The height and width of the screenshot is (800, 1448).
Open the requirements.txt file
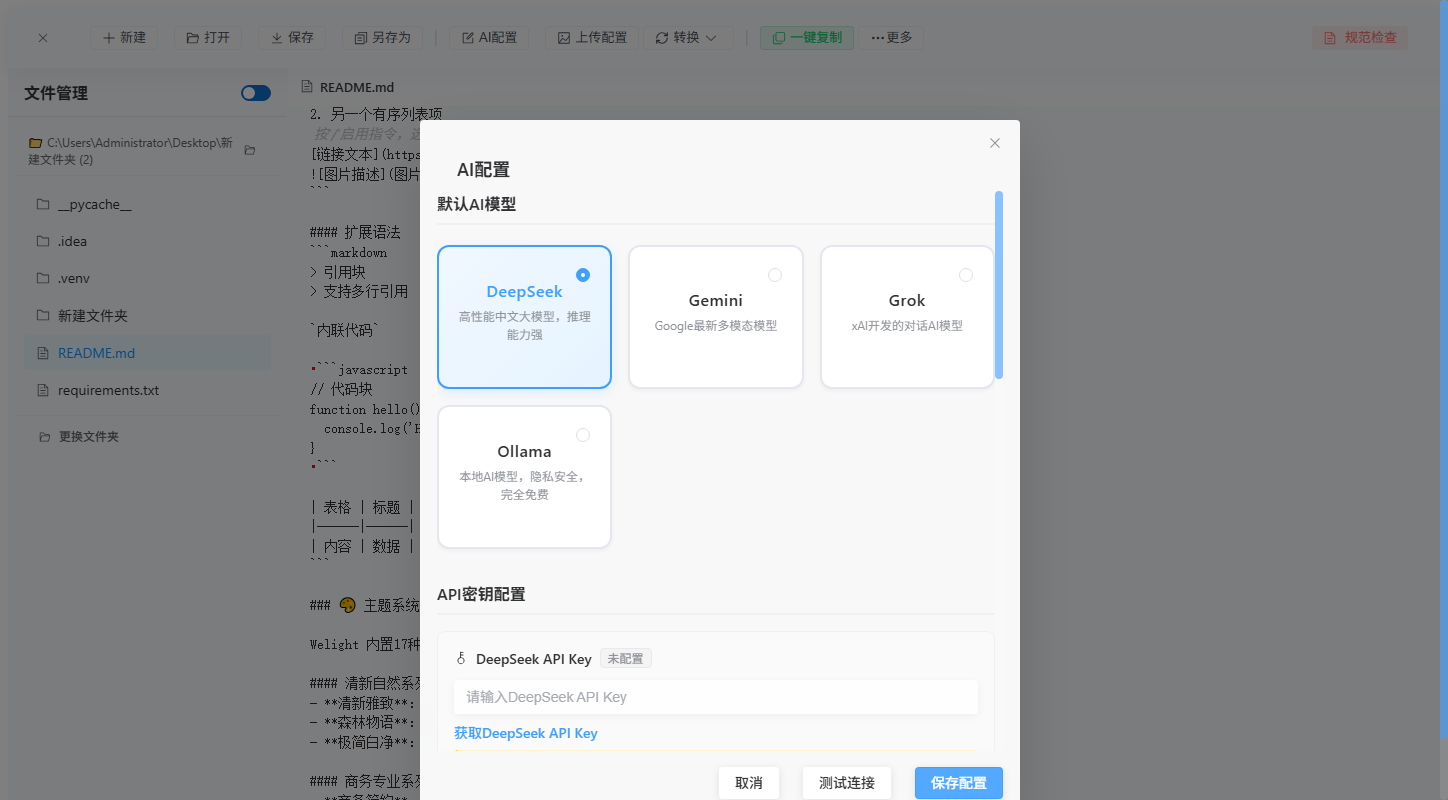click(108, 390)
